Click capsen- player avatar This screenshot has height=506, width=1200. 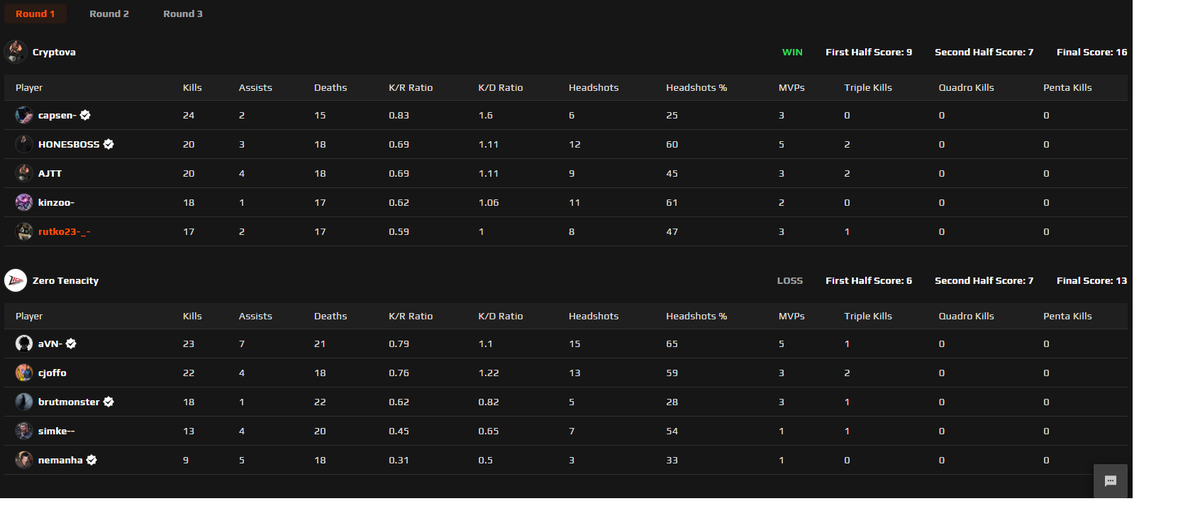click(x=24, y=116)
